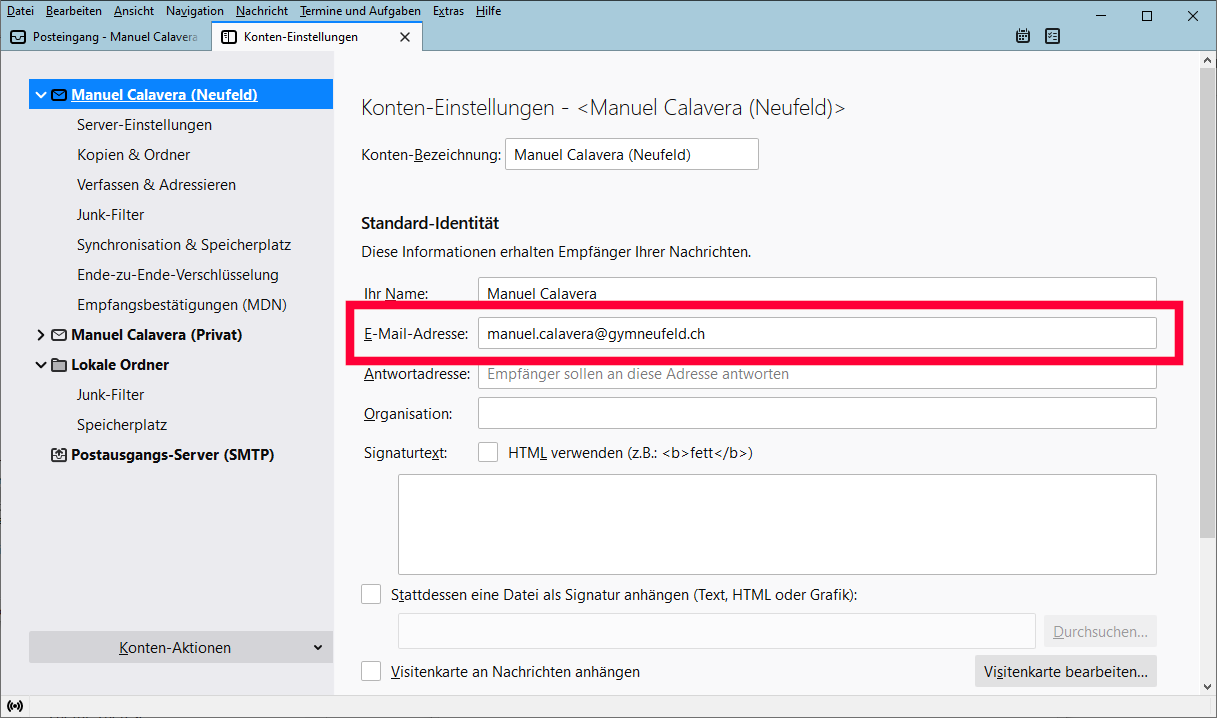The height and width of the screenshot is (718, 1217).
Task: Click the Antwortadresse input field
Action: coord(816,374)
